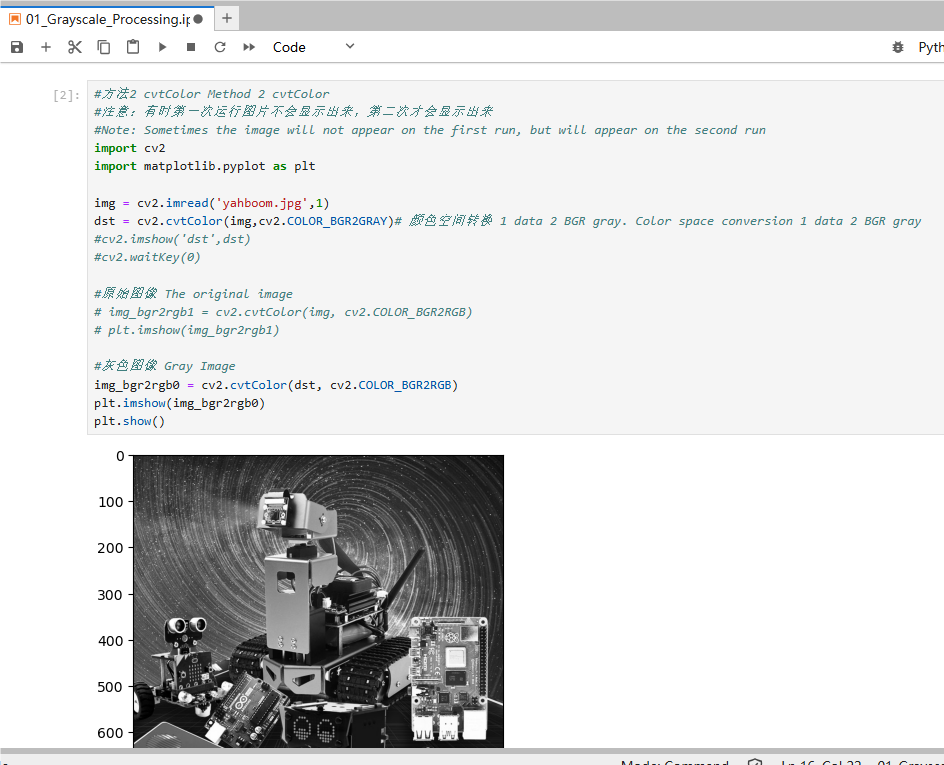Close the notebook tab via its unsaved dot
The image size is (944, 765).
coord(198,19)
